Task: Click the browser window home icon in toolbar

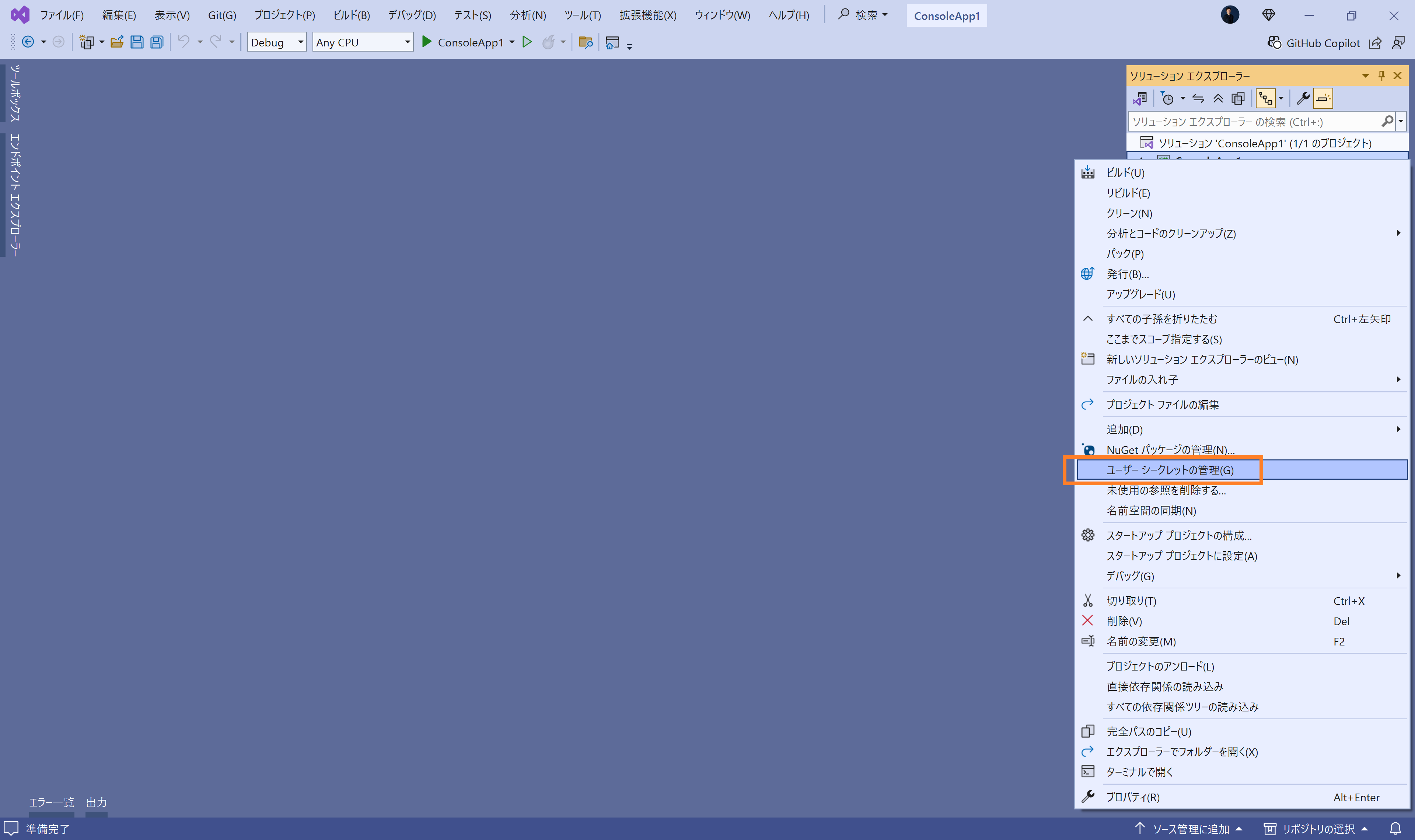Action: (x=612, y=42)
